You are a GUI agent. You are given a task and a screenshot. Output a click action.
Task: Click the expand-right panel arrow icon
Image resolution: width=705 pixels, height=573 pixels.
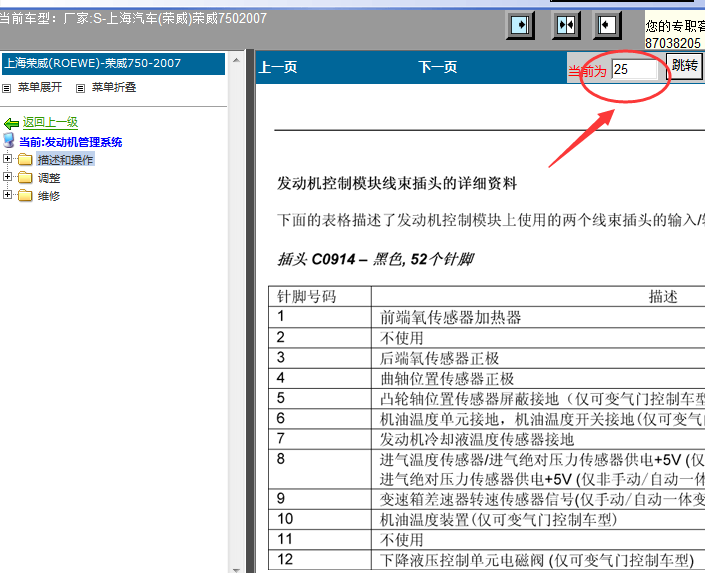pyautogui.click(x=520, y=25)
